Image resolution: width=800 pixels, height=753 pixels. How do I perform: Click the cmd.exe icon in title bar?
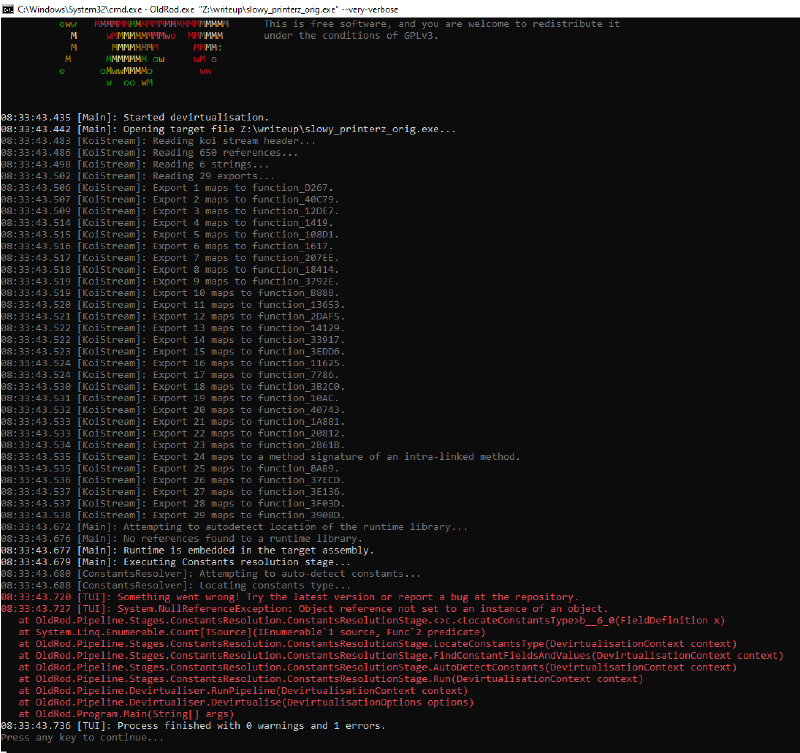[9, 8]
